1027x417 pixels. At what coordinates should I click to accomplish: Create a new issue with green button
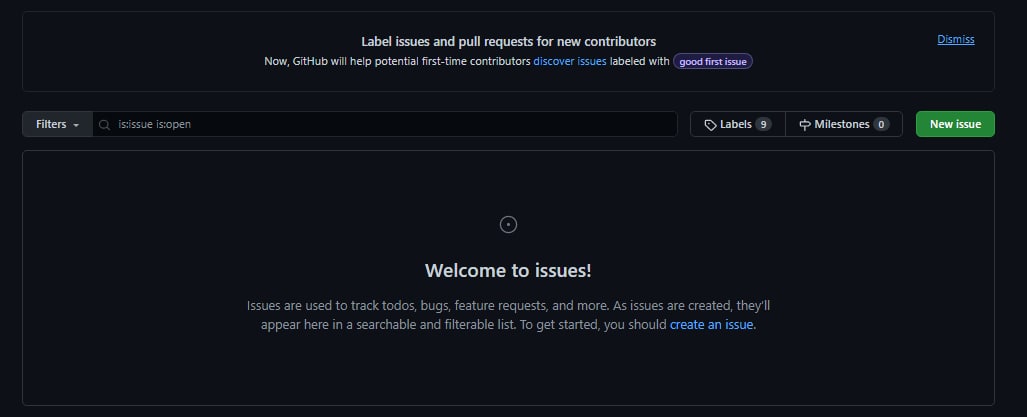click(x=955, y=124)
